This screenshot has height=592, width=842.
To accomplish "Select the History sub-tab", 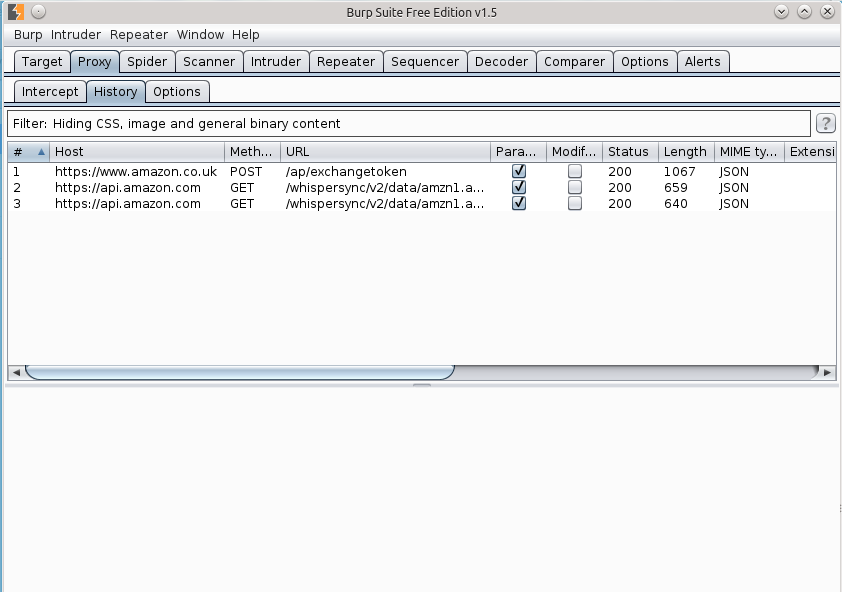I will click(x=115, y=92).
